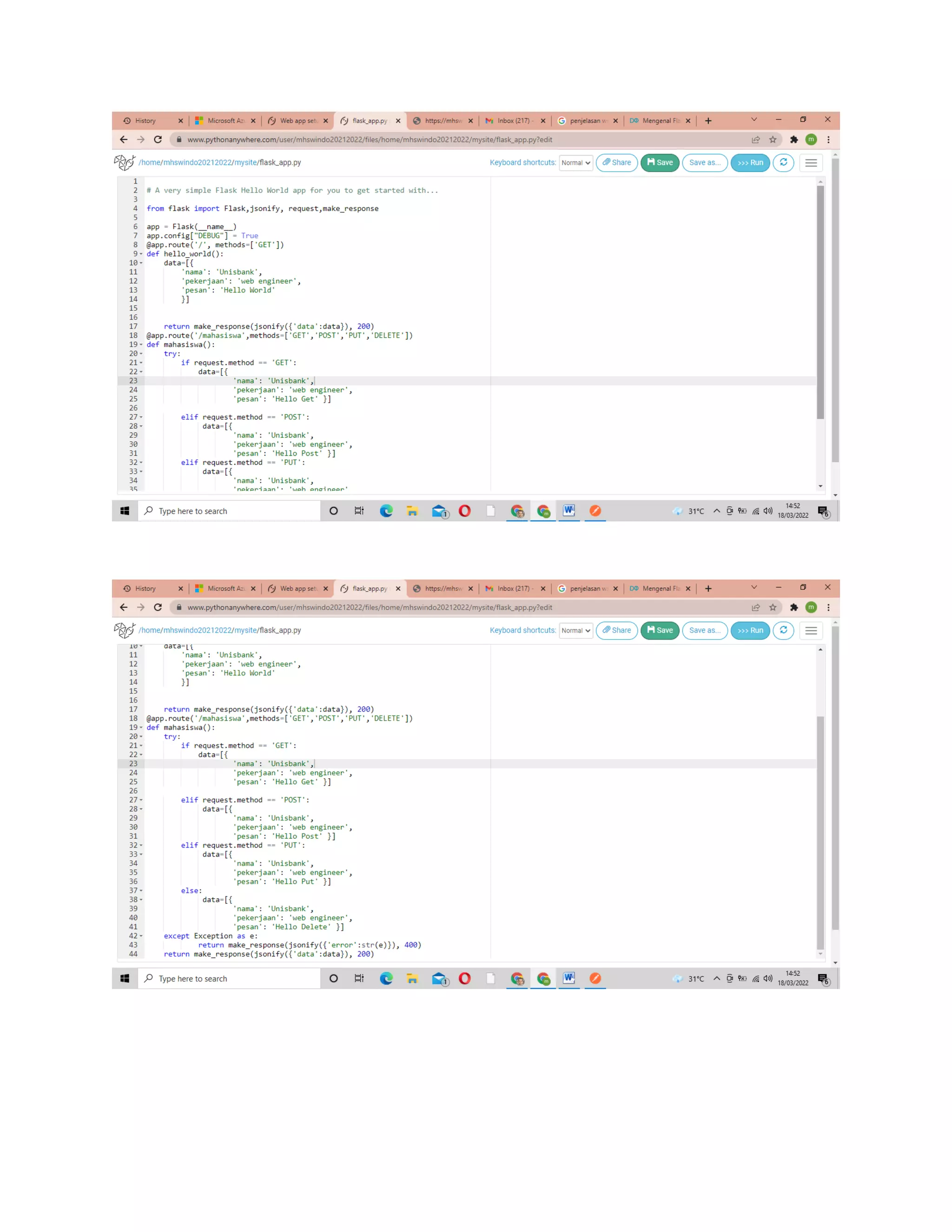
Task: Open extensions puzzle icon in upper browser window
Action: click(794, 139)
